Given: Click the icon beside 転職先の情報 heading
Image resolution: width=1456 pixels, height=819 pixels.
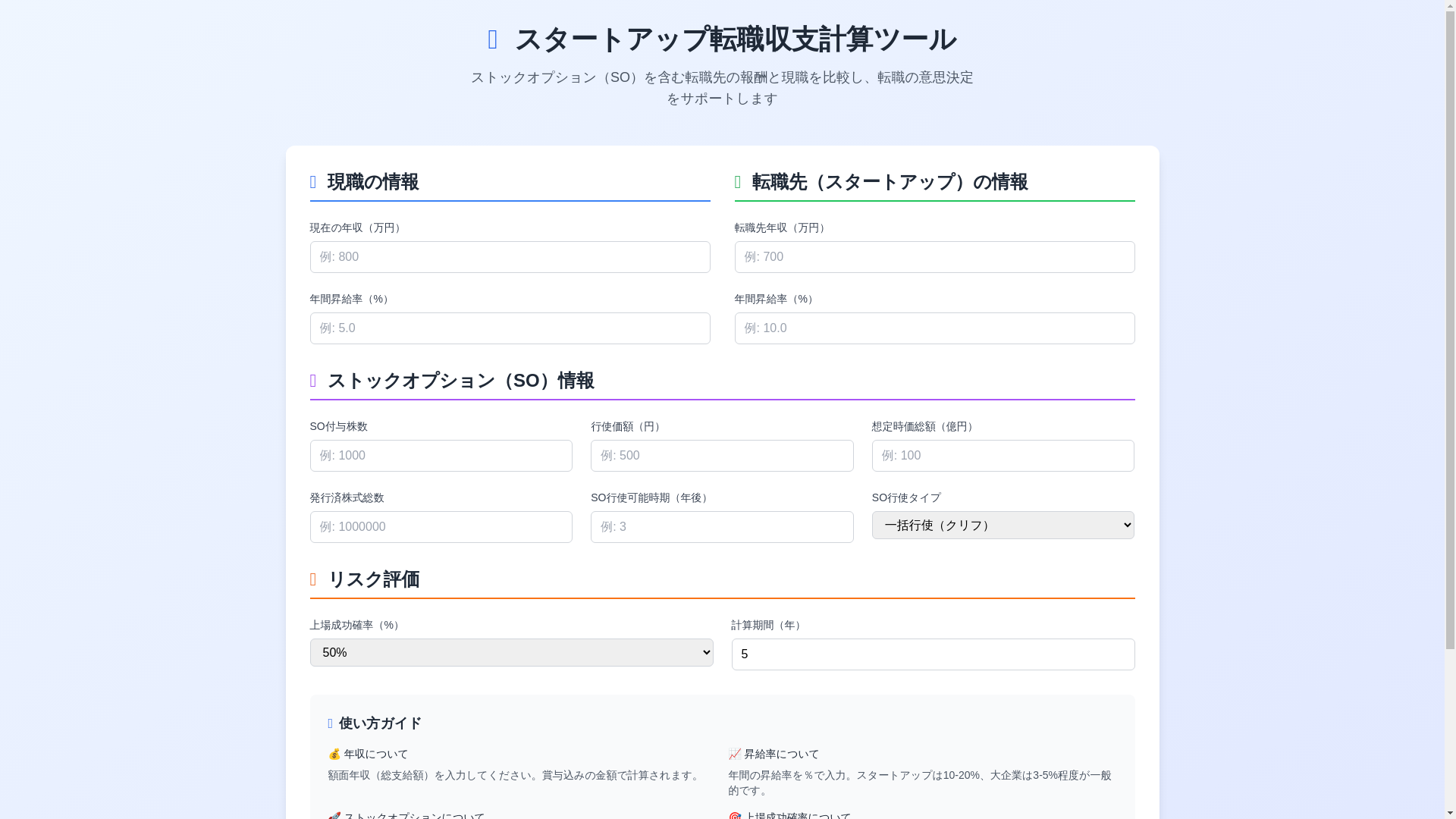Looking at the screenshot, I should [738, 182].
